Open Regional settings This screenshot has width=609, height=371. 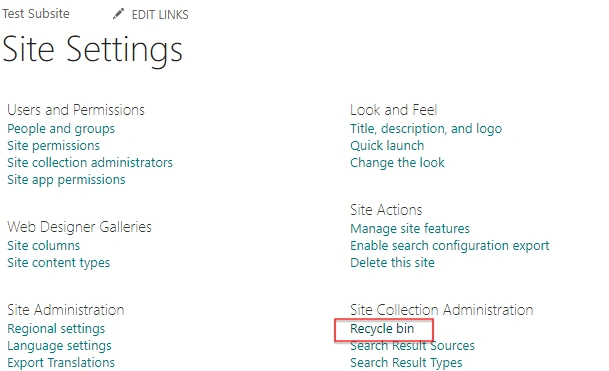[56, 329]
